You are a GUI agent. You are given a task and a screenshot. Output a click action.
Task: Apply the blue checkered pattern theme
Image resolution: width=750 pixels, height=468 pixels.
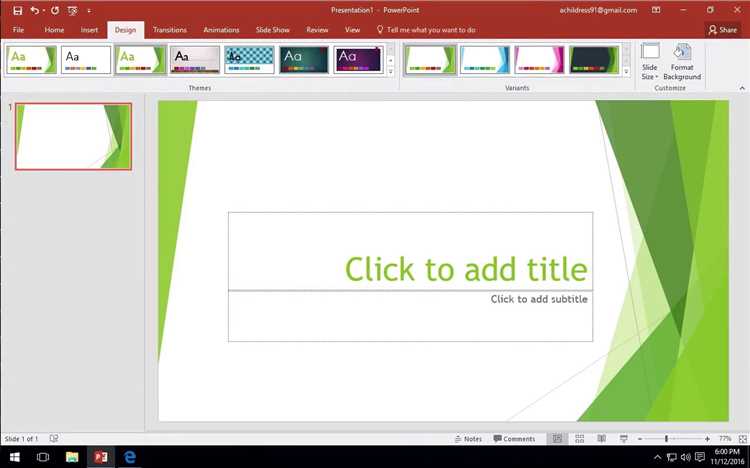click(249, 60)
